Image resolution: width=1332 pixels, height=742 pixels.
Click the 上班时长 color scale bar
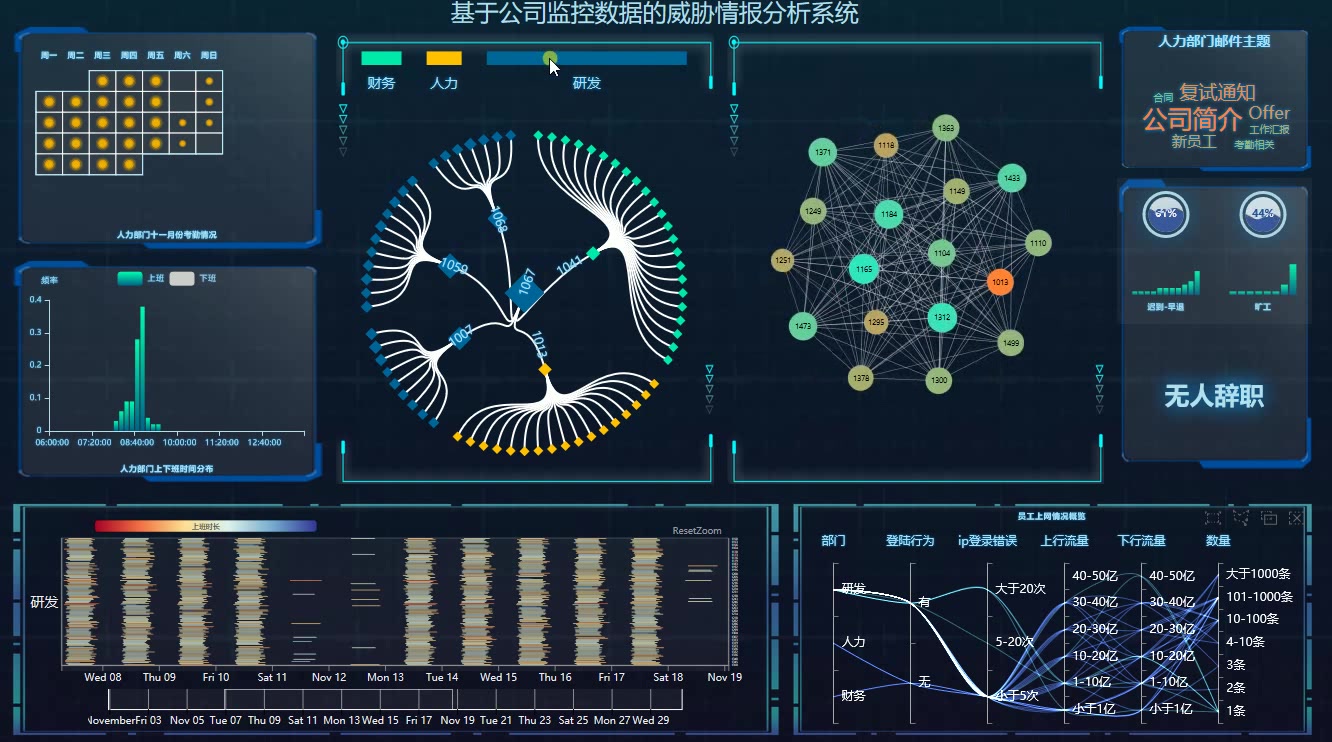click(x=206, y=526)
